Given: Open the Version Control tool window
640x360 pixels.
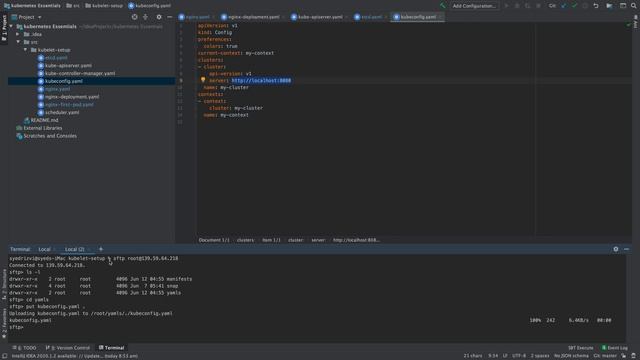Looking at the screenshot, I should 67,348.
